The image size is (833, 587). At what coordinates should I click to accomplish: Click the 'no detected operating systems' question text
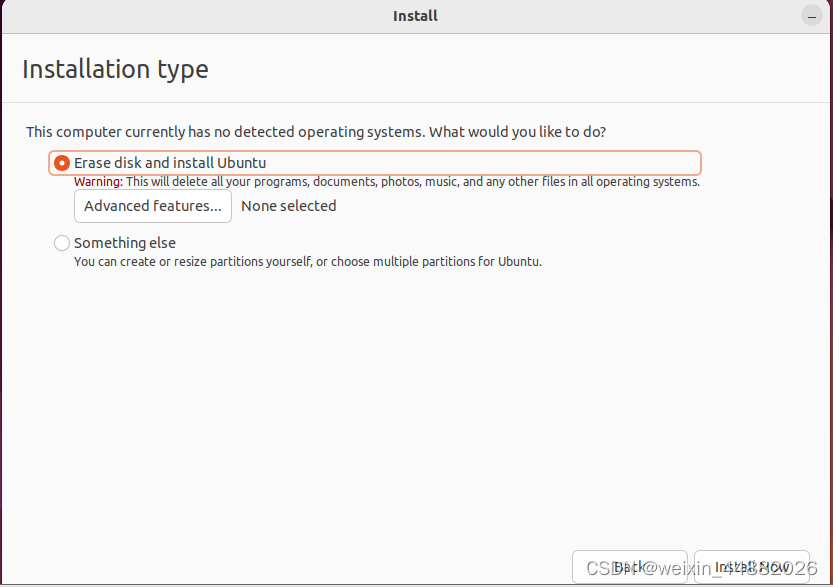(x=316, y=132)
